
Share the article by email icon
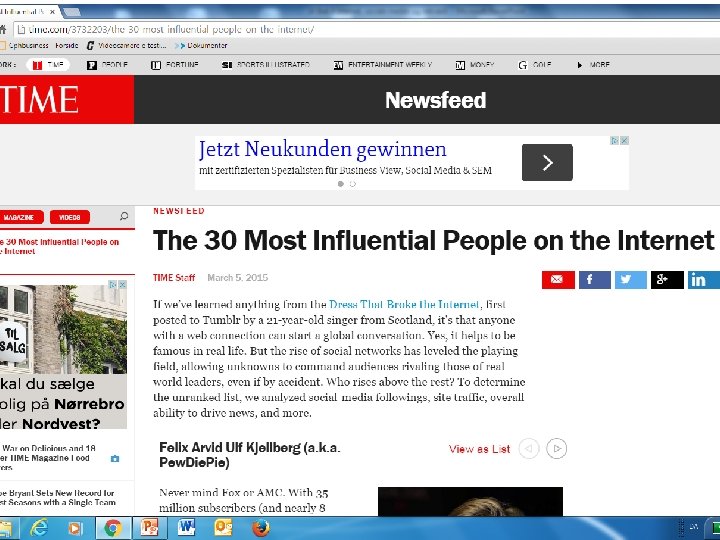pyautogui.click(x=558, y=279)
